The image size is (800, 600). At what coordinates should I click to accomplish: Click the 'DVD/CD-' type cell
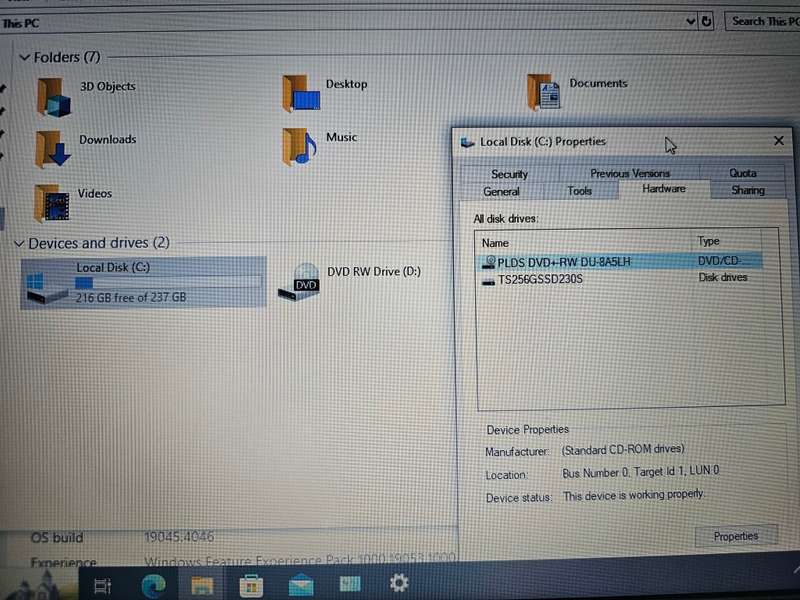point(719,261)
